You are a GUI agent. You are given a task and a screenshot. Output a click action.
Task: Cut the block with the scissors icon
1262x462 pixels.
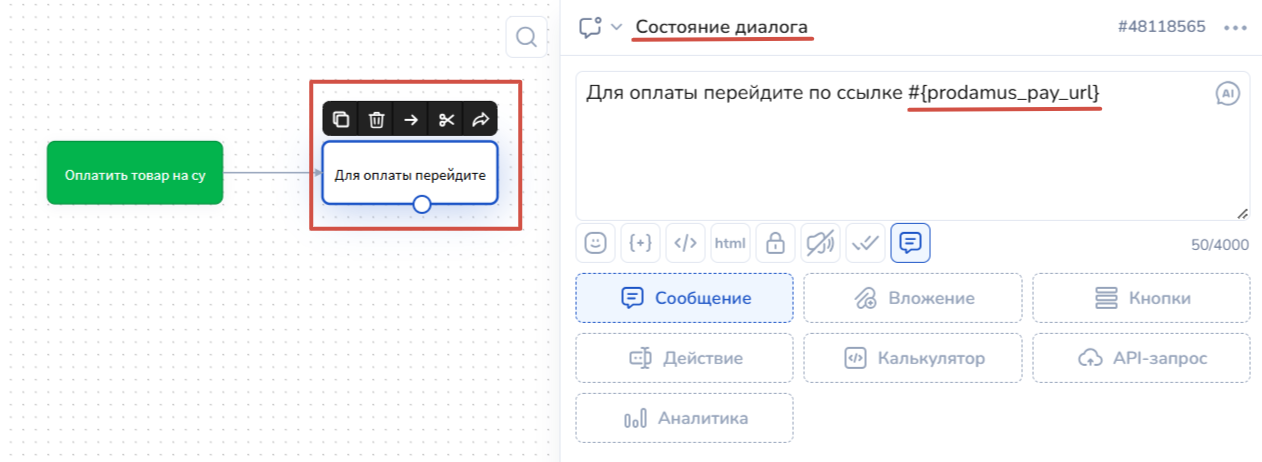click(x=446, y=120)
